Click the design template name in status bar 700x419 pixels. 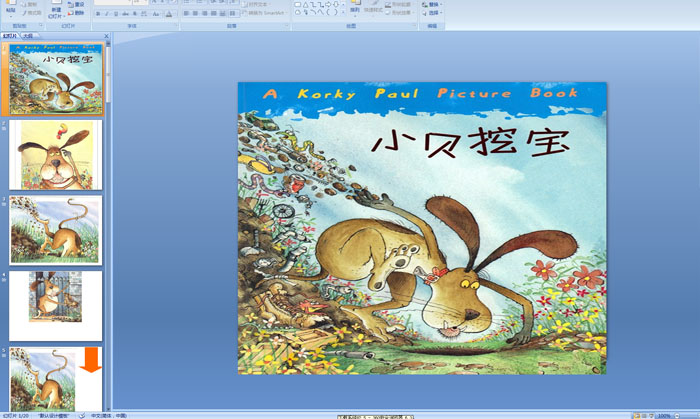point(53,415)
